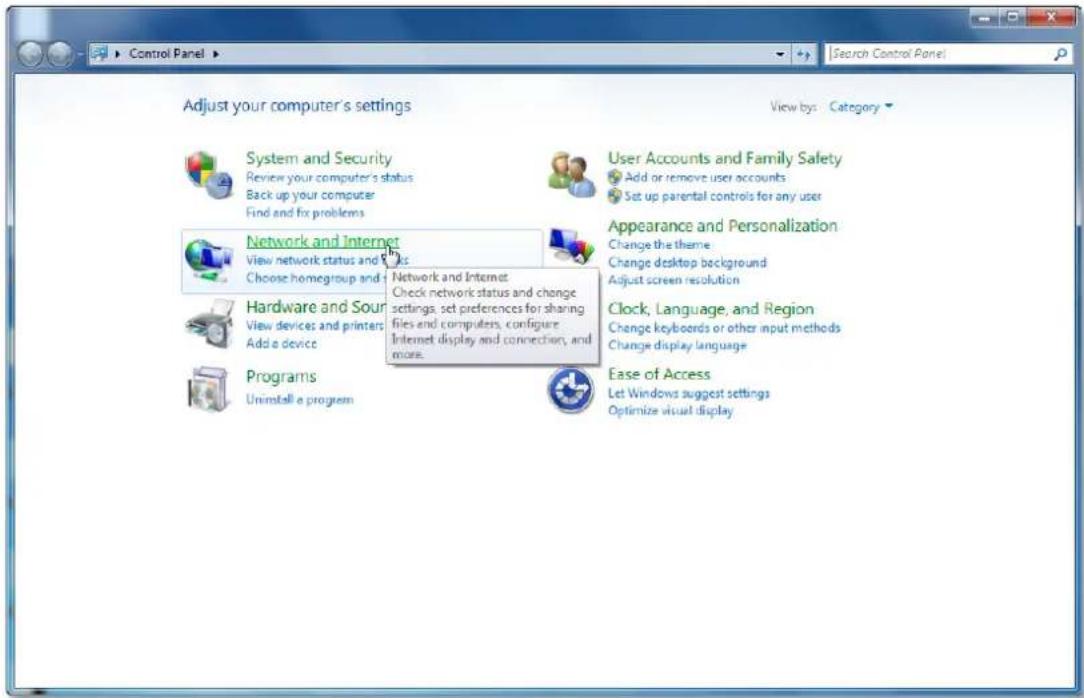
Task: Maximize the Control Panel window
Action: [x=1012, y=17]
